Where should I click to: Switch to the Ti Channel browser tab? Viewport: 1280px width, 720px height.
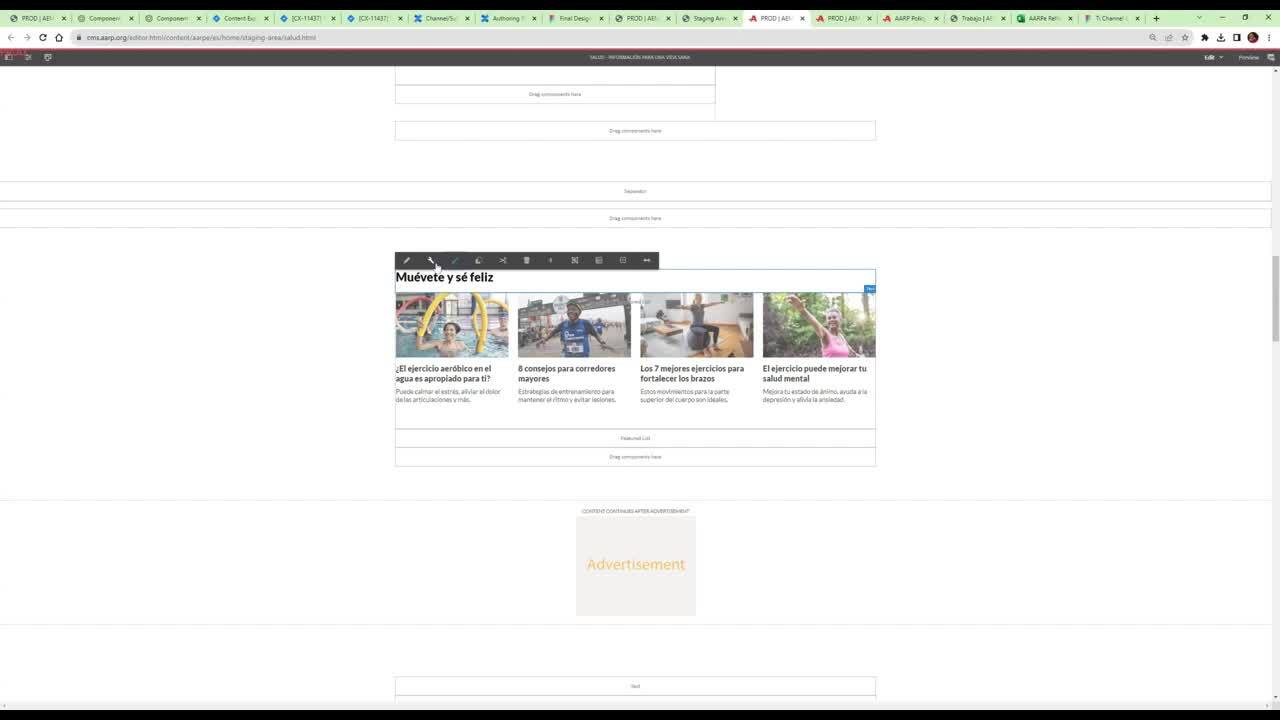click(1111, 18)
